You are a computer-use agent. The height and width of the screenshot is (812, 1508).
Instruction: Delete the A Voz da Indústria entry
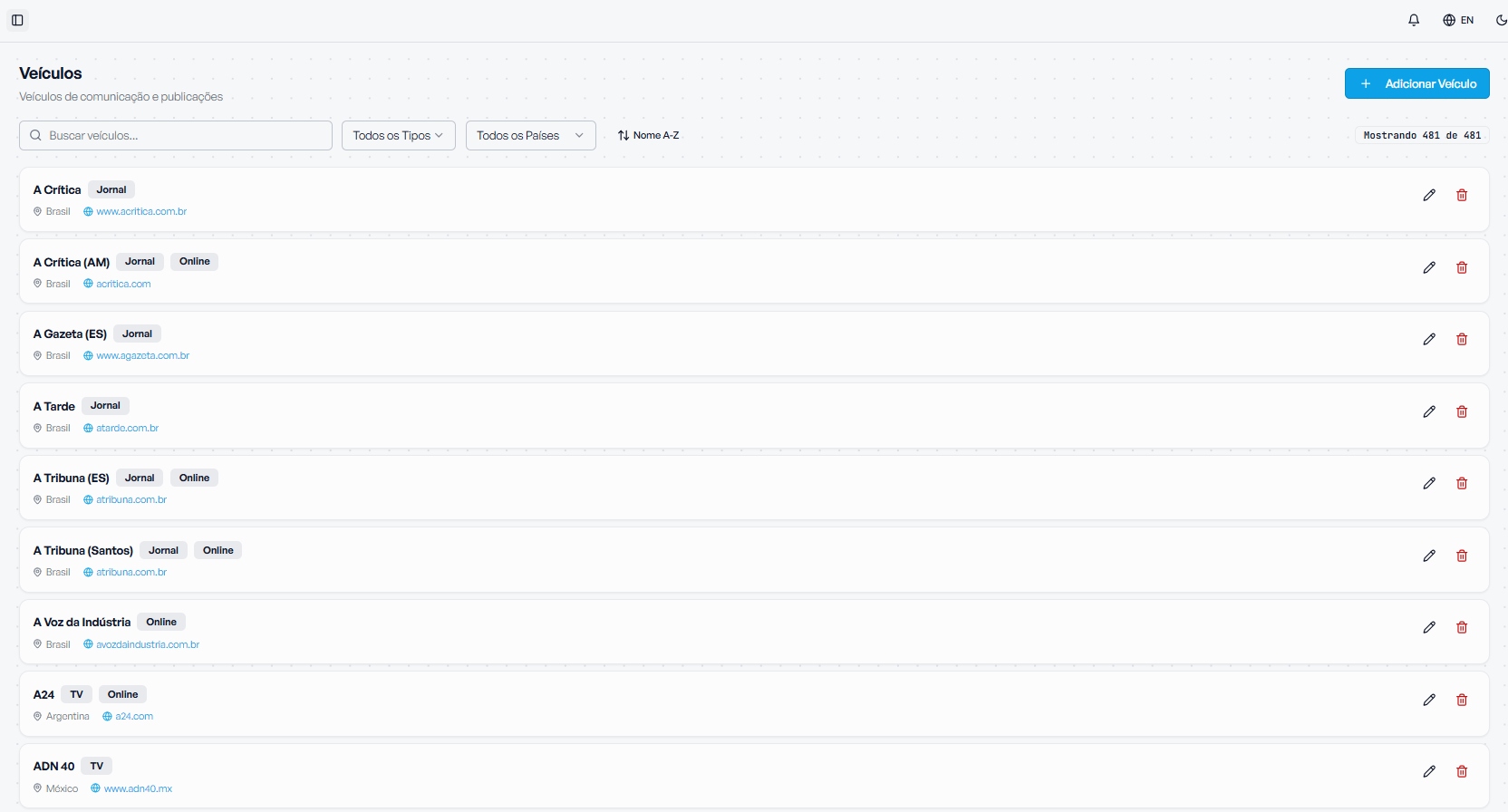[x=1462, y=627]
